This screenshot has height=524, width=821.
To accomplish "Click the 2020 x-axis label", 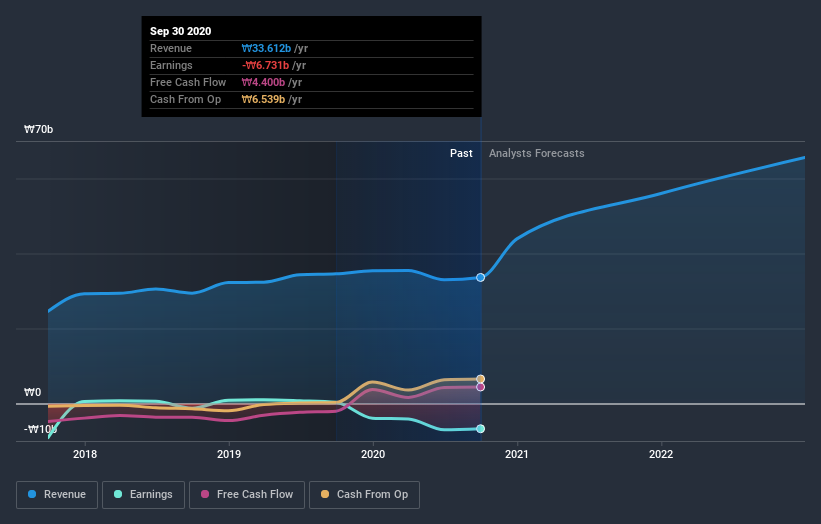I will pos(373,454).
